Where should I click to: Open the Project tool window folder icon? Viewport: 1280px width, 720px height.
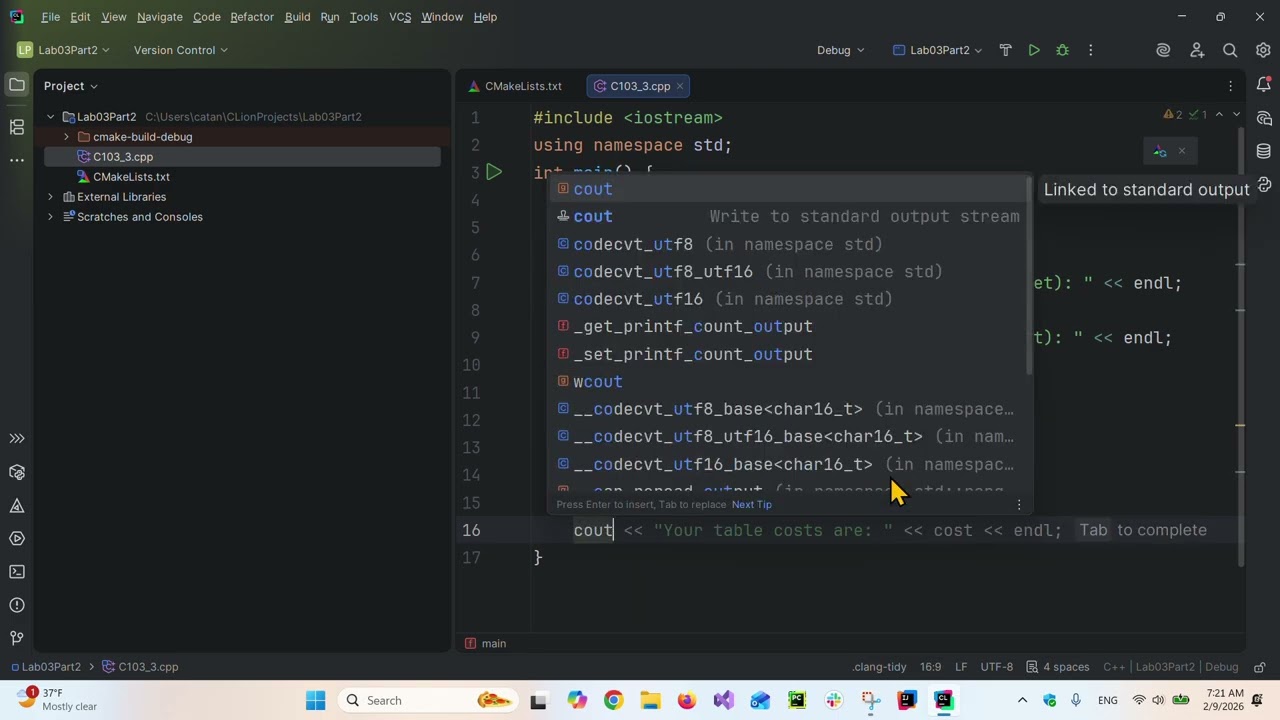coord(17,86)
